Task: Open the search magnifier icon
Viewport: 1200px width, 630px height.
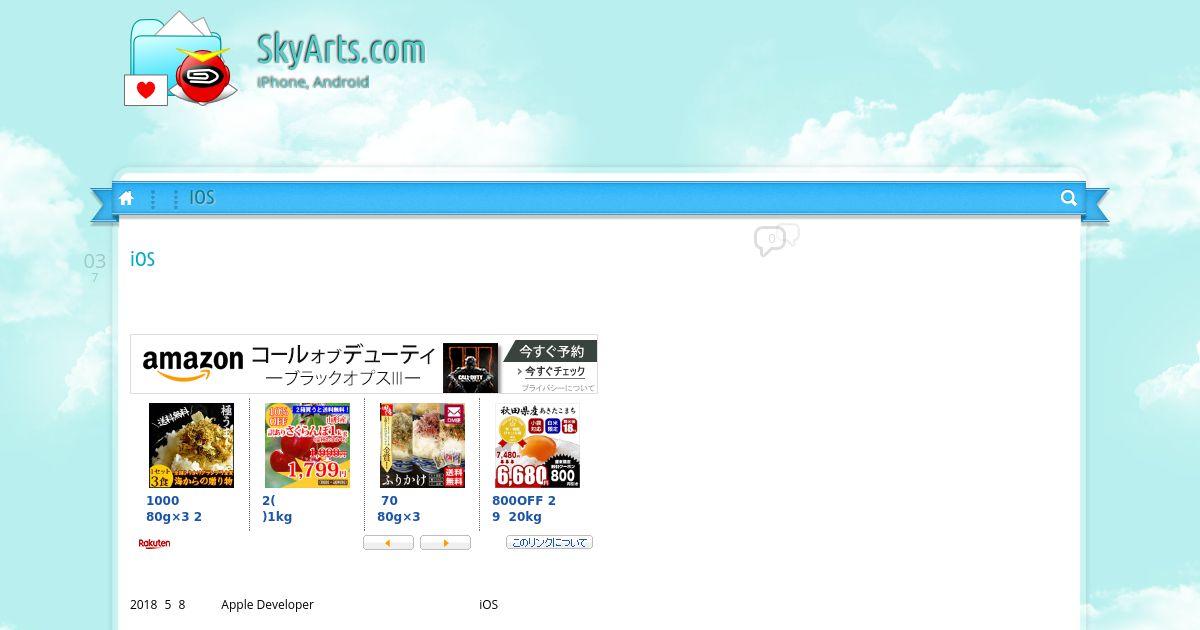Action: pyautogui.click(x=1069, y=198)
